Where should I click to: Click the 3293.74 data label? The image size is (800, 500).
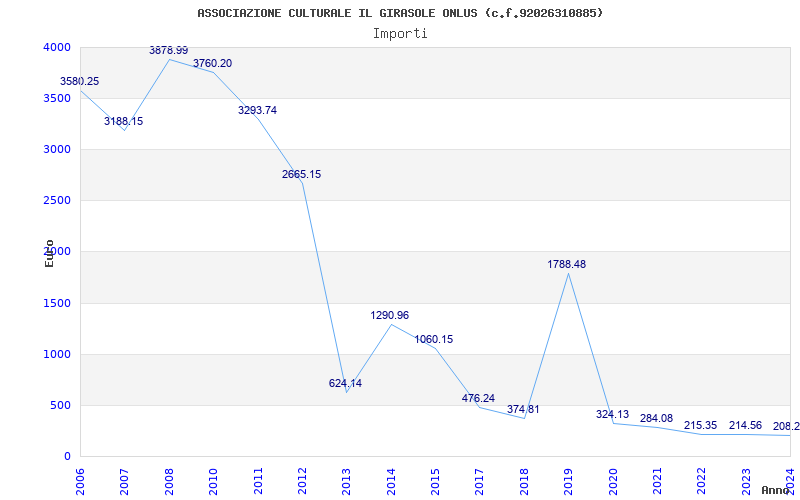tap(258, 110)
